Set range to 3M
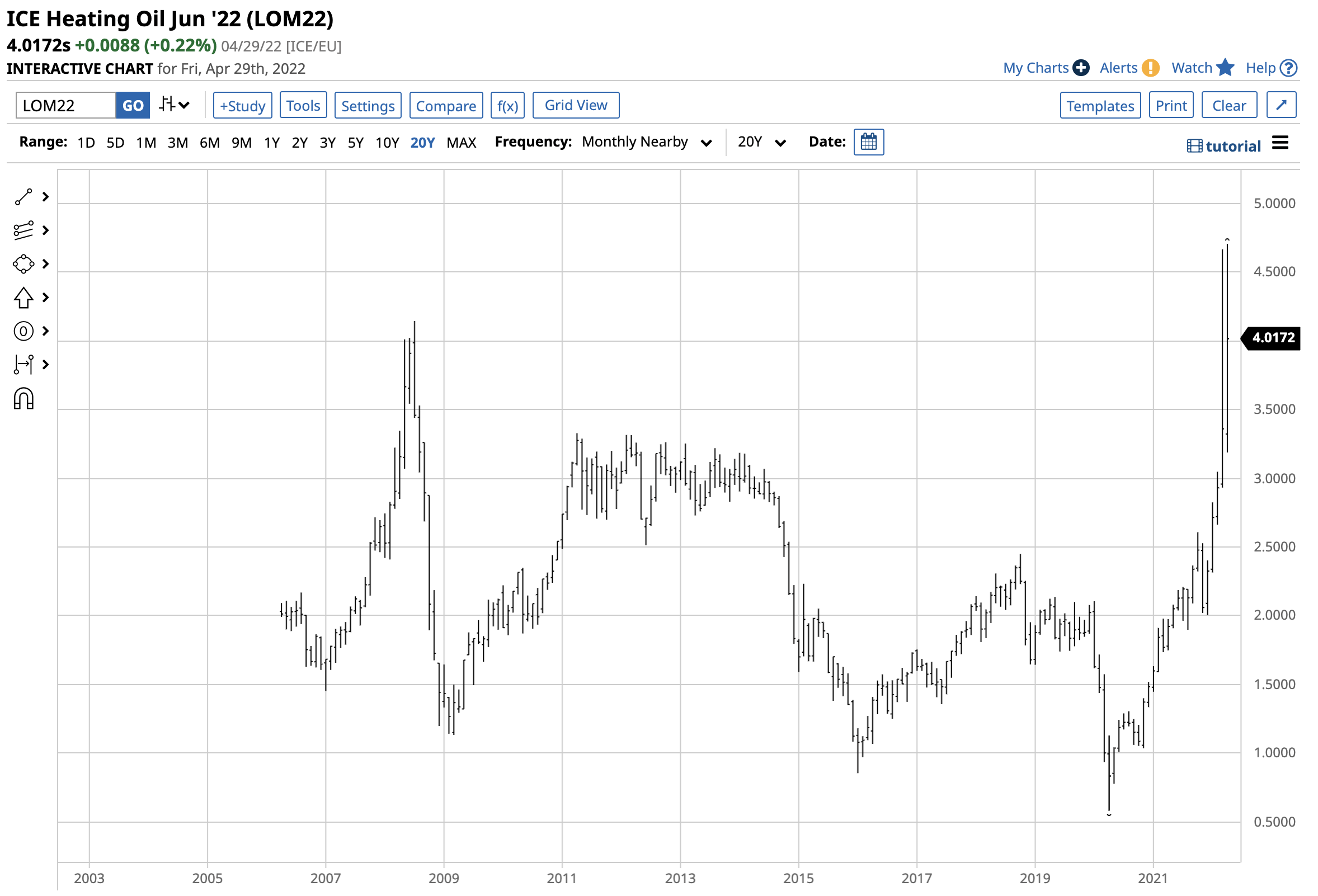Viewport: 1318px width, 896px height. coord(178,142)
